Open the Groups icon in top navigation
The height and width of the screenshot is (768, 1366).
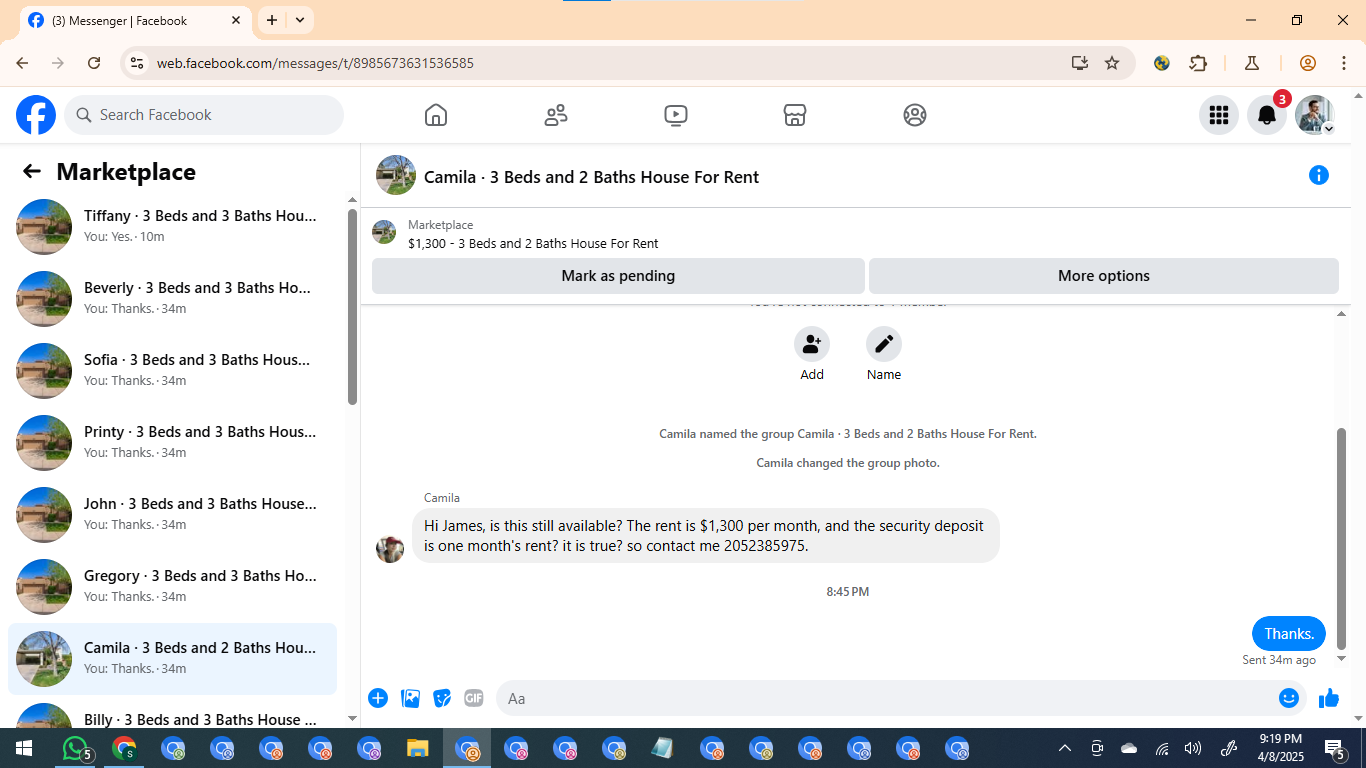(915, 115)
